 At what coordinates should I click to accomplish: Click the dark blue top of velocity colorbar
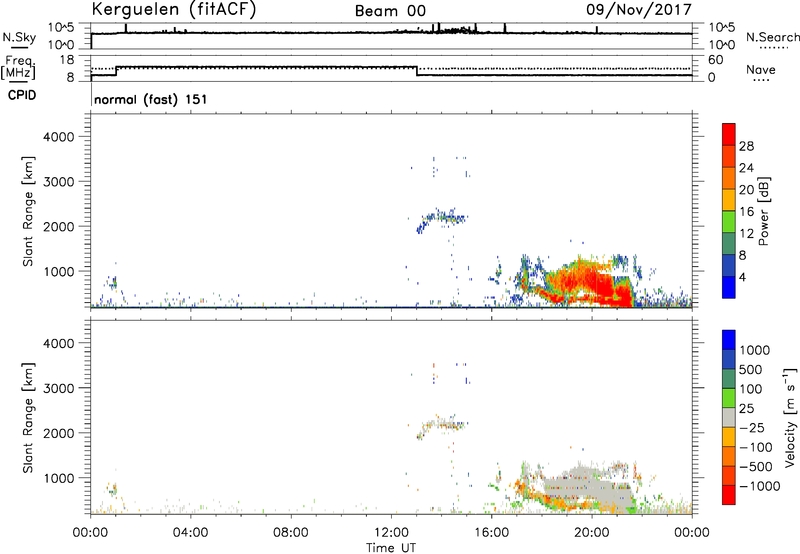[x=729, y=340]
